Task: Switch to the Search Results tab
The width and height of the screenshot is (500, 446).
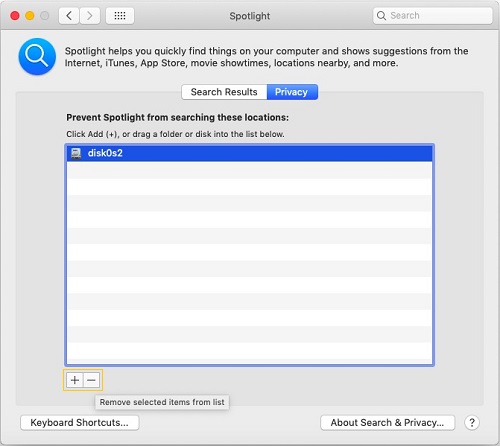Action: (224, 92)
